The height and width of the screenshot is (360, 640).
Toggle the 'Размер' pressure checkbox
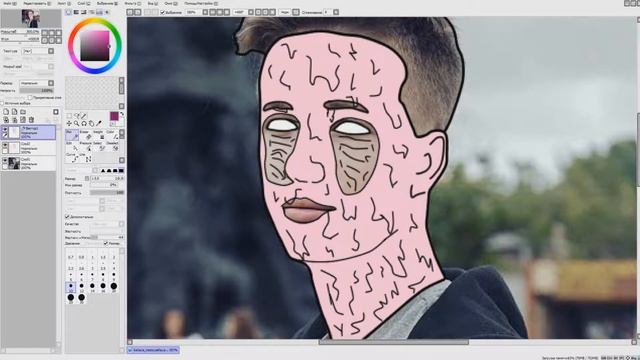point(106,244)
